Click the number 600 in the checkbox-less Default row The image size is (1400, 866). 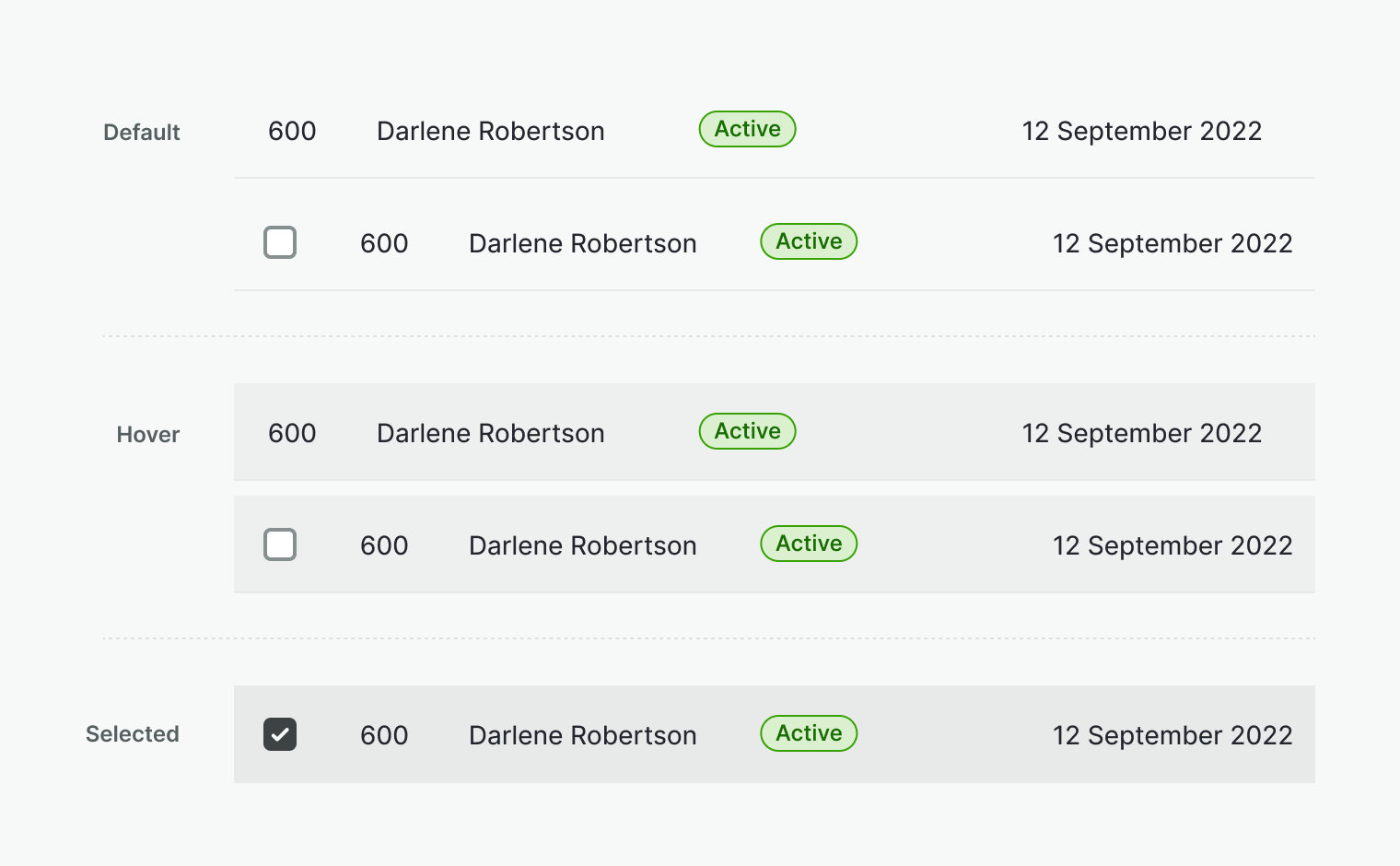pos(292,131)
